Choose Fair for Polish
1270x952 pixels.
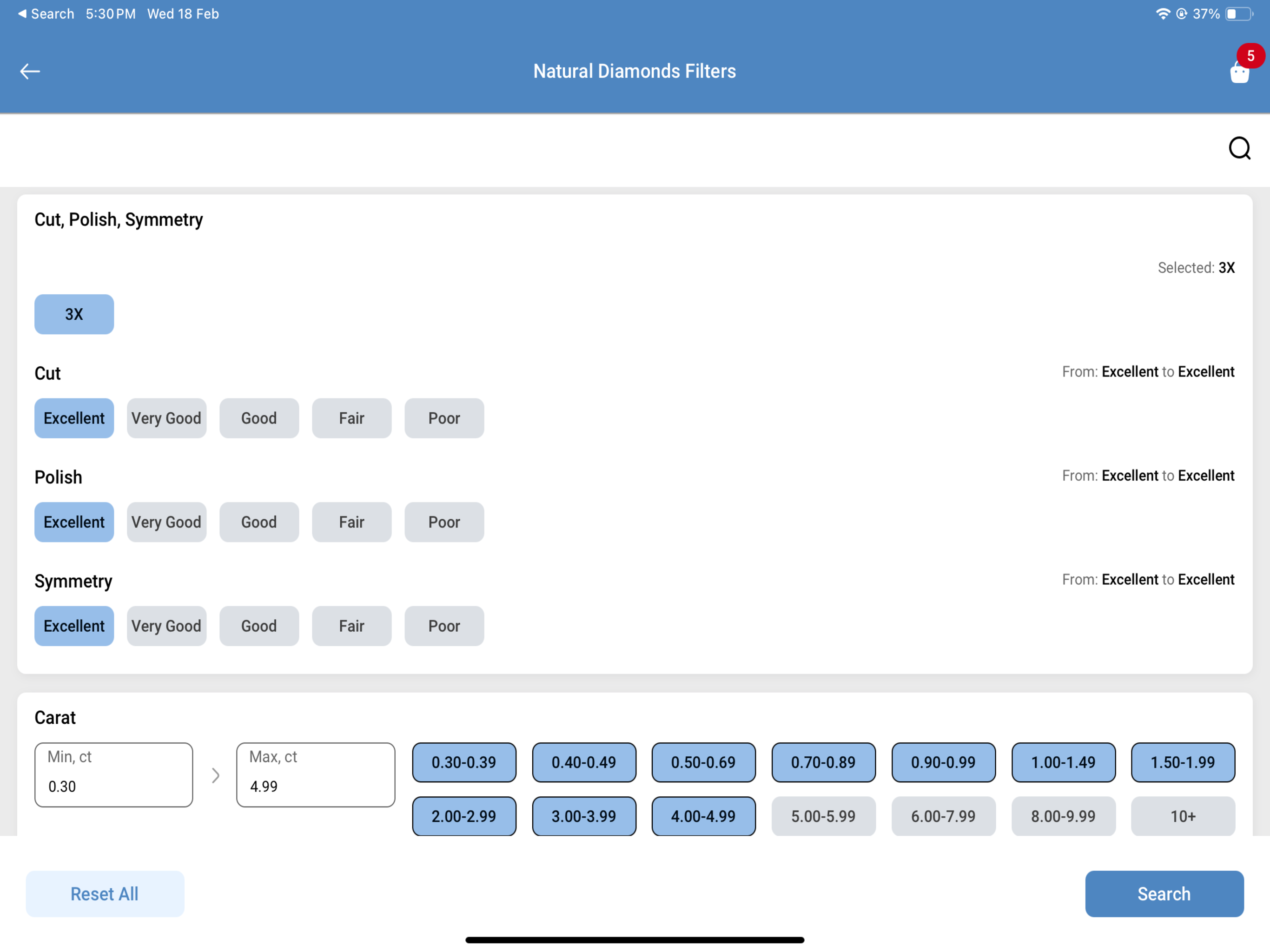pyautogui.click(x=352, y=522)
